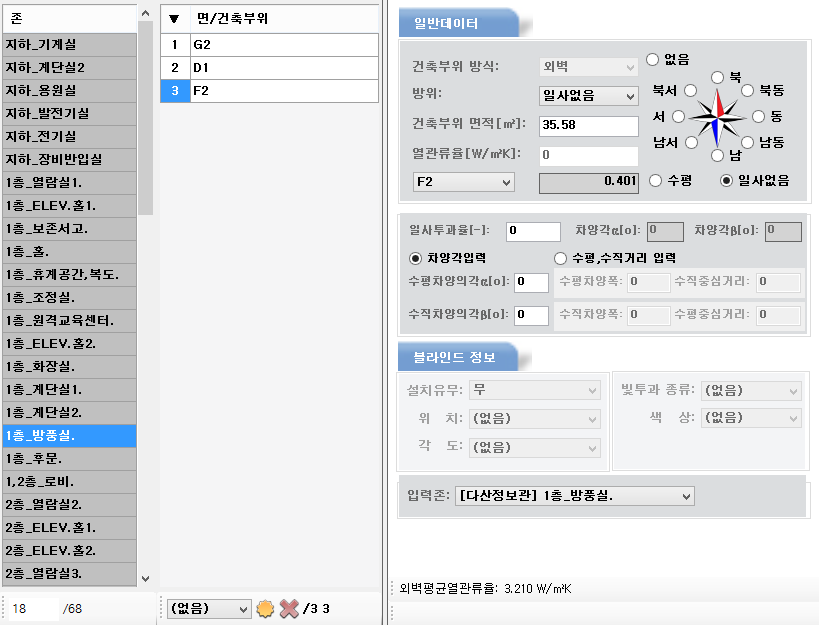
Task: Select the 일반데이터 section tab
Action: tap(456, 23)
